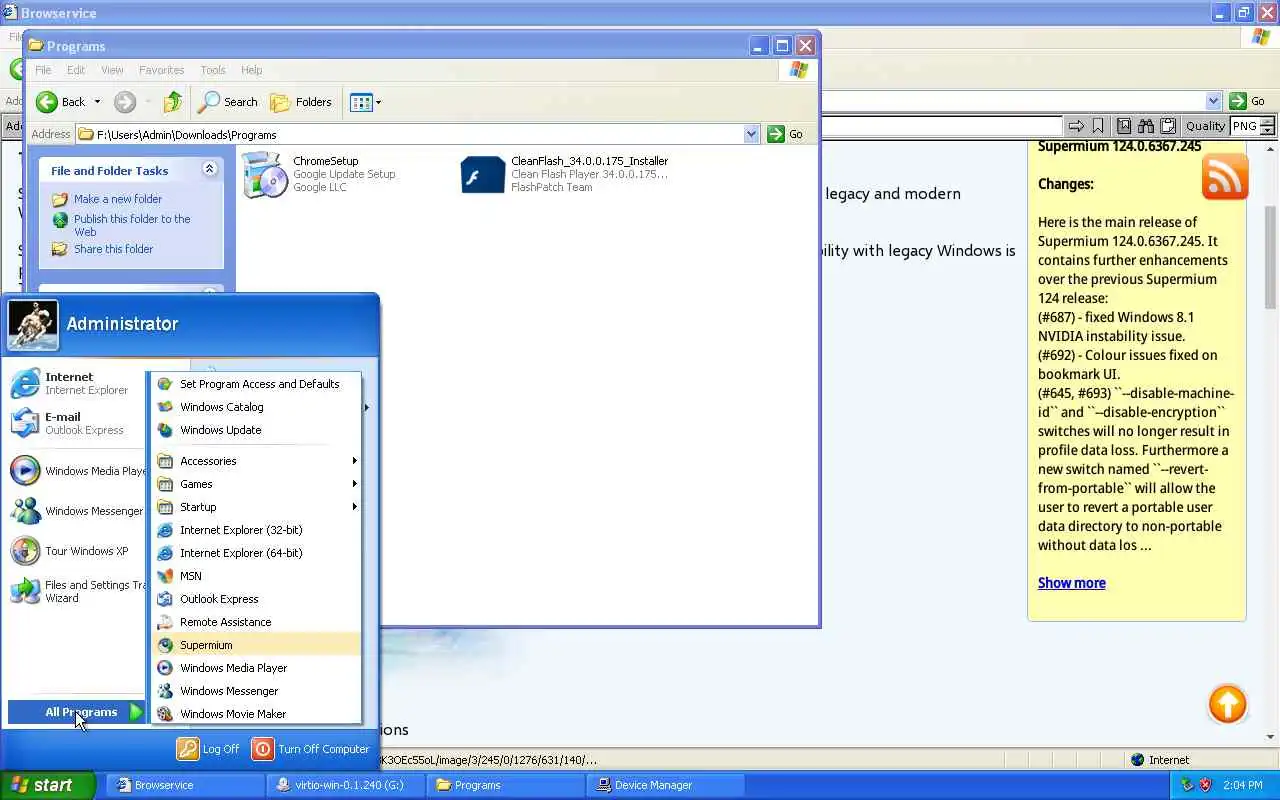Screen dimensions: 1280x800
Task: Open Files and Settings Transfer Wizard
Action: pyautogui.click(x=76, y=591)
